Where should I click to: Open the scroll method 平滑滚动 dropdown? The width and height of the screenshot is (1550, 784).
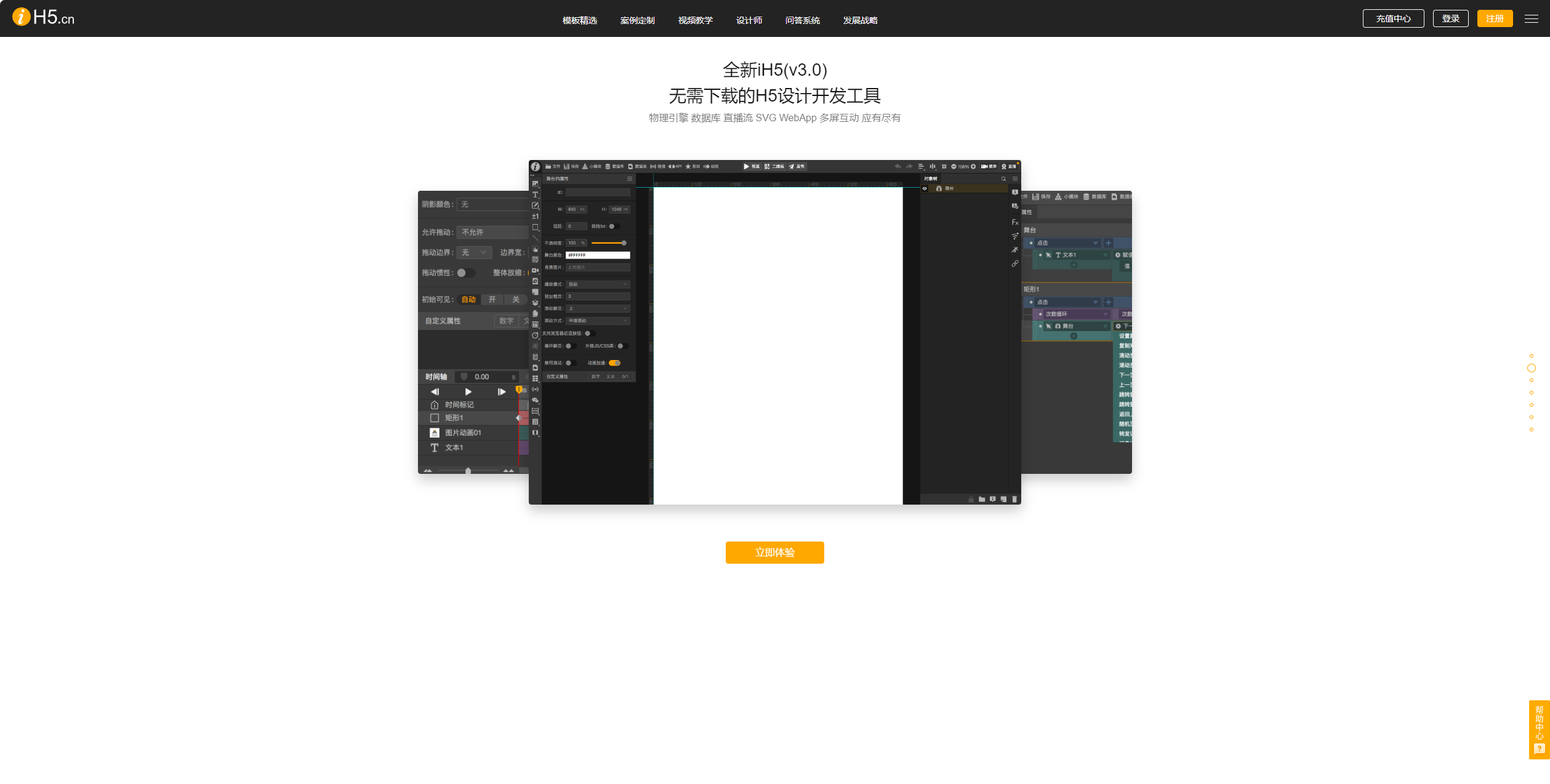click(597, 321)
